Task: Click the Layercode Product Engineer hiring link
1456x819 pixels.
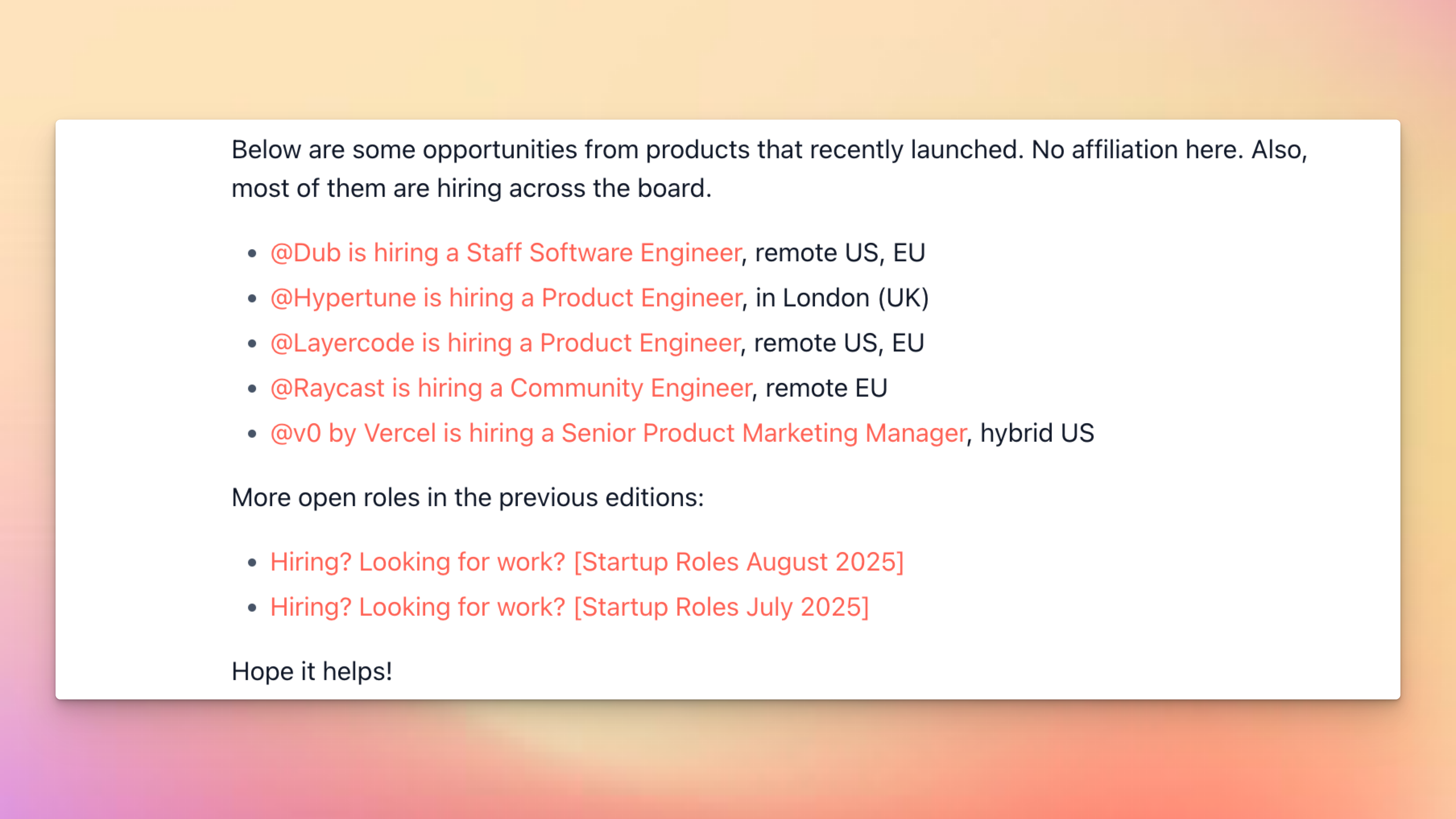Action: click(x=505, y=343)
